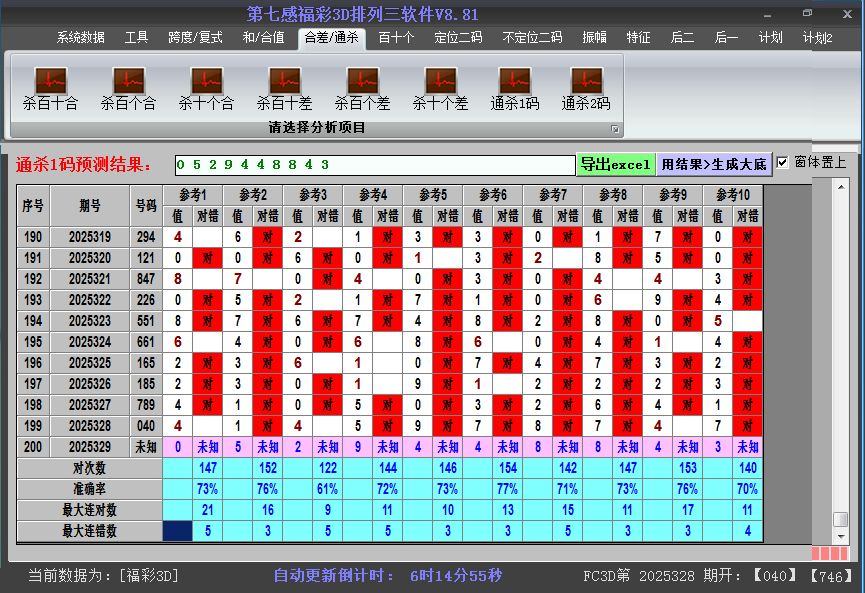Open the 定位二码 tab
The image size is (865, 593).
click(x=458, y=38)
